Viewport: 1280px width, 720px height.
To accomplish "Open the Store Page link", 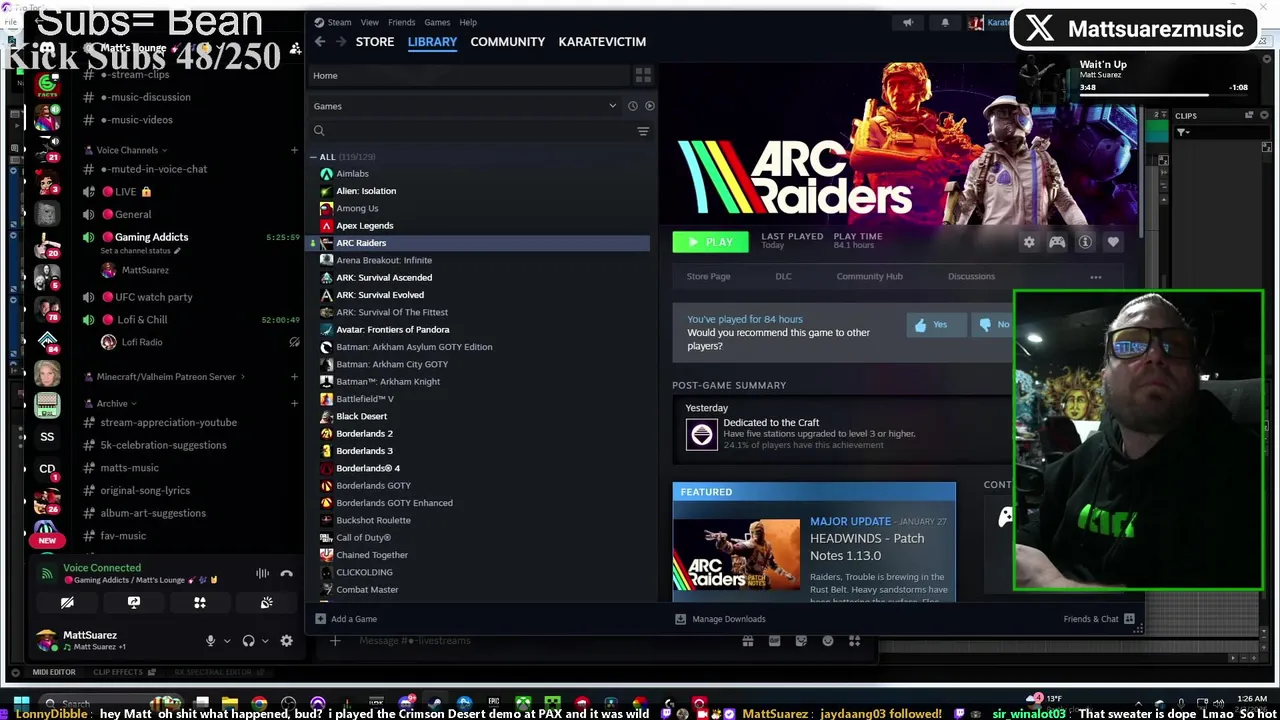I will [708, 276].
